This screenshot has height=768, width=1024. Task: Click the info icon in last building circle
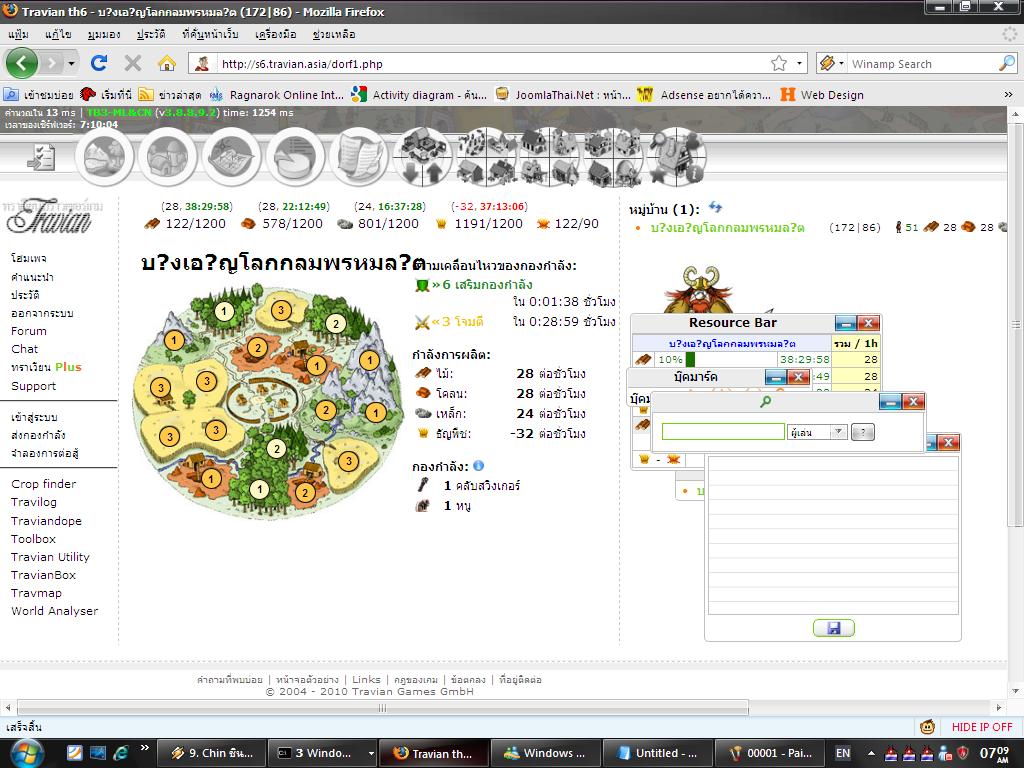click(x=694, y=173)
